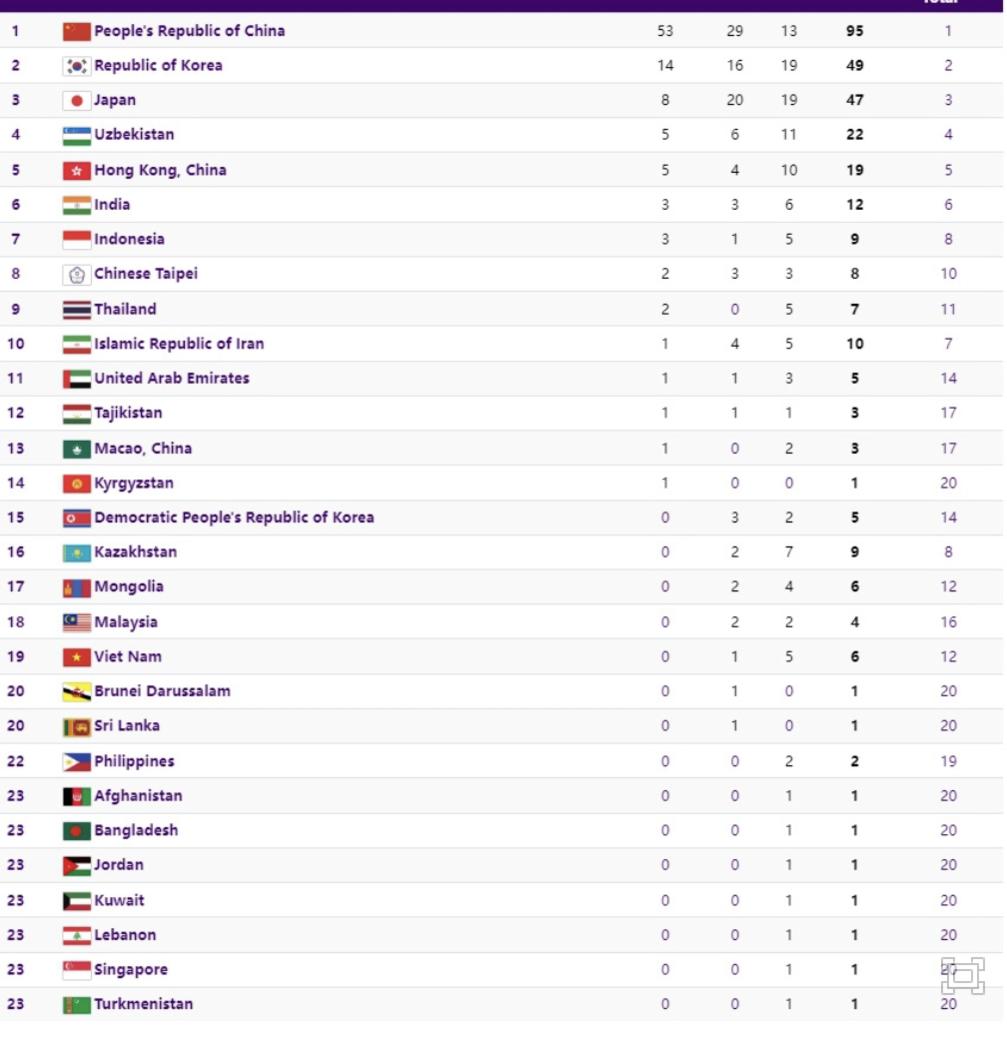Click the scan frame icon at bottom right

tap(962, 975)
